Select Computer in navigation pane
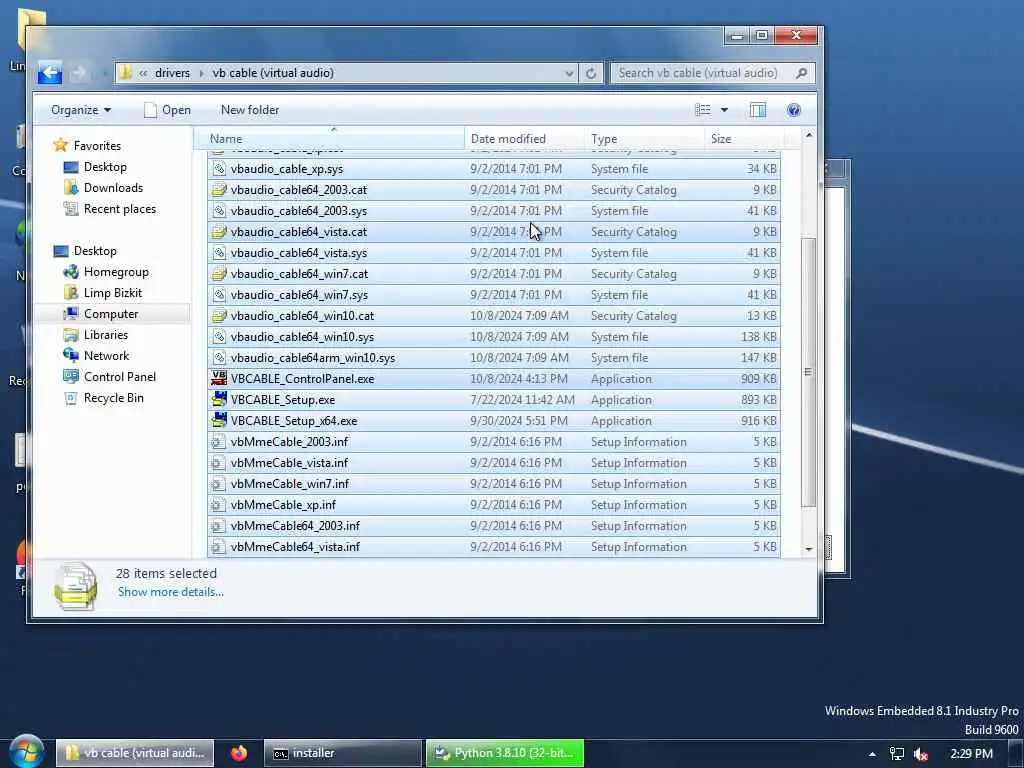 point(110,313)
